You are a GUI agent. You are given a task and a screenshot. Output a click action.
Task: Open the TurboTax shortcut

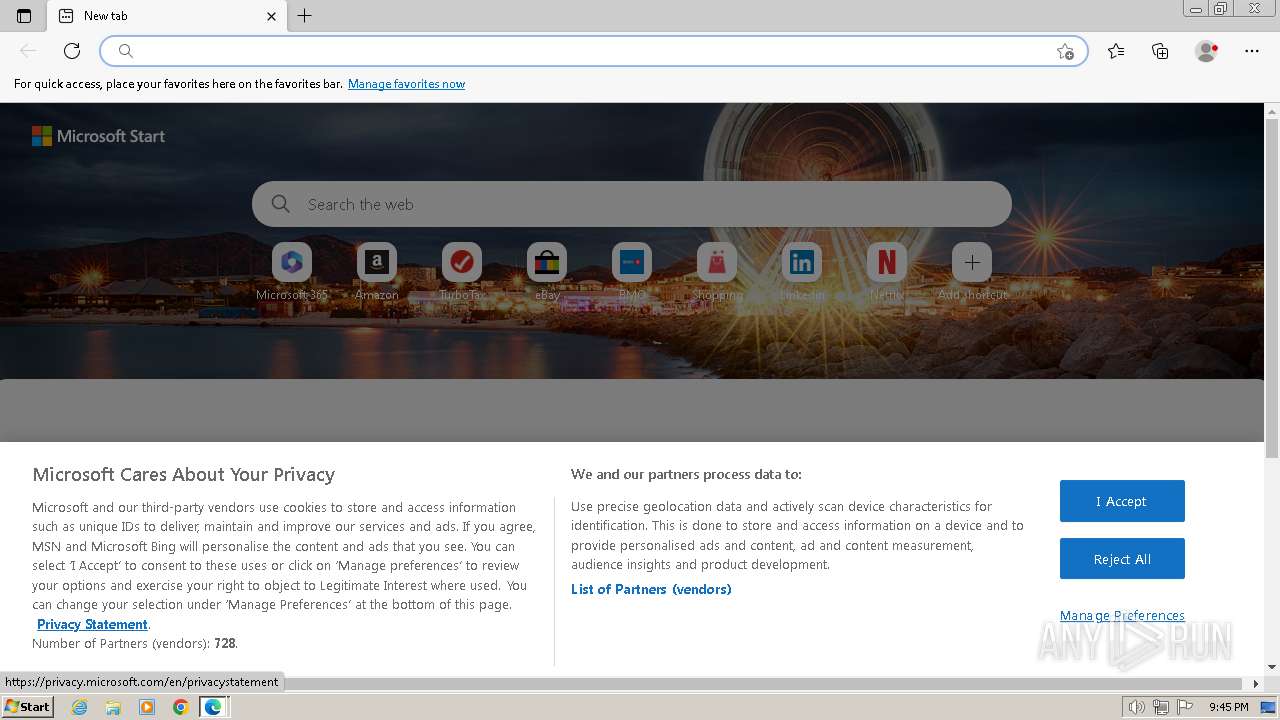(462, 272)
